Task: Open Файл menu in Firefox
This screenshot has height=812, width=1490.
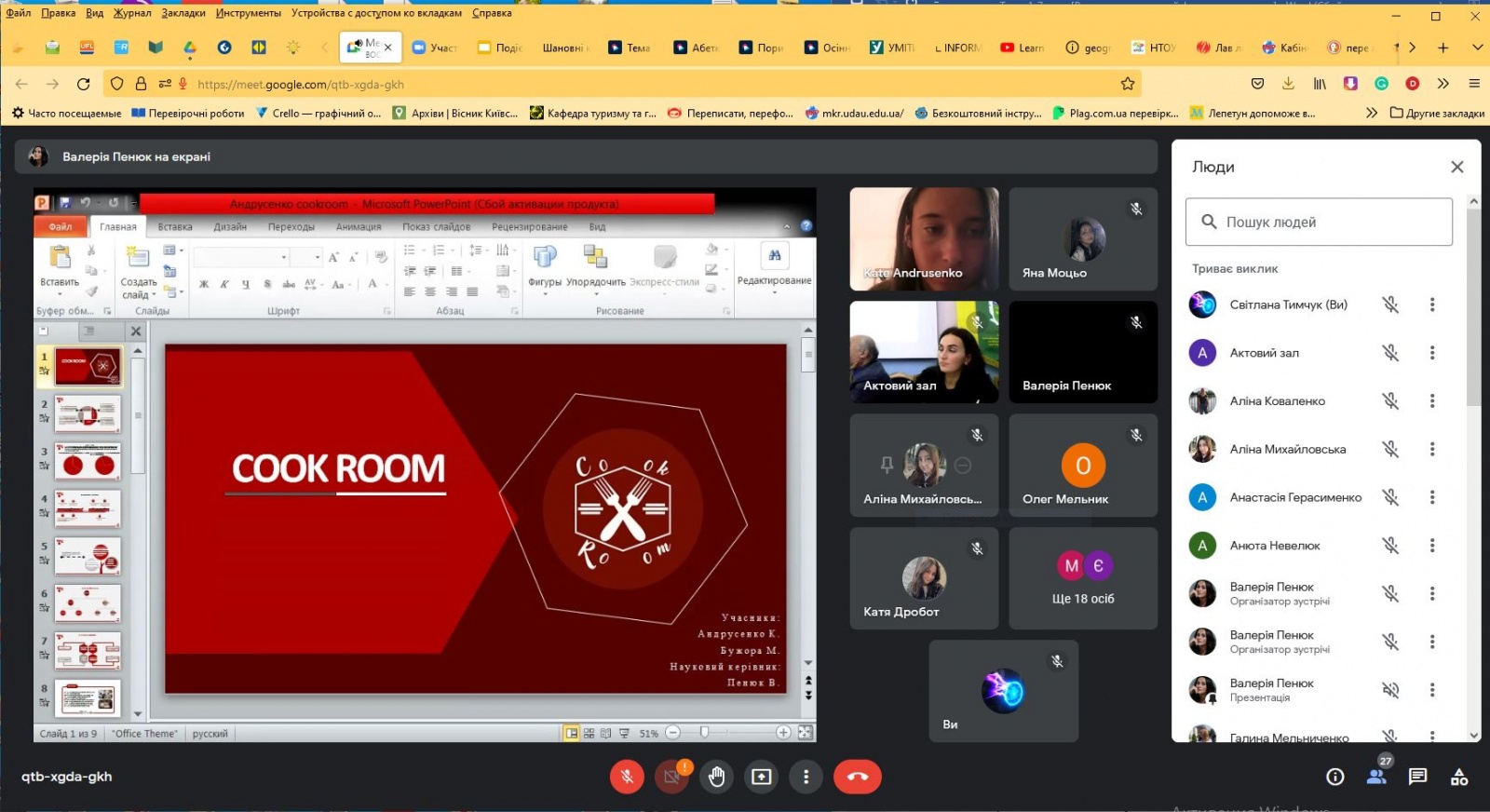Action: click(x=19, y=13)
